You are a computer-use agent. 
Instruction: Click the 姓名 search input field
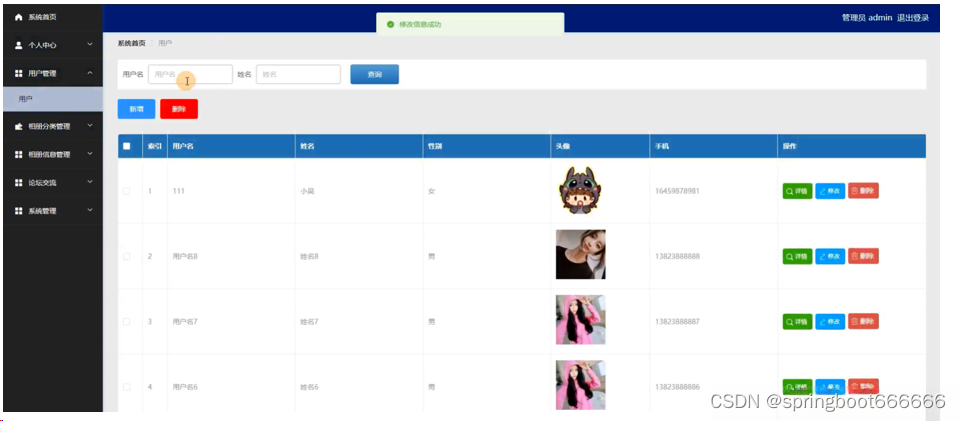click(x=298, y=74)
